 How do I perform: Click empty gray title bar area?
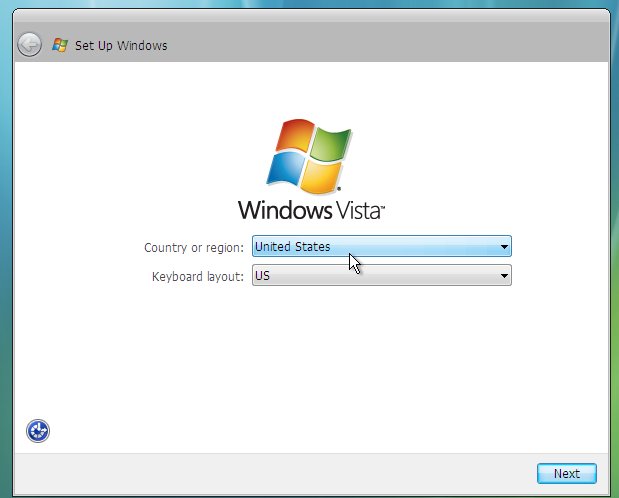coord(400,45)
